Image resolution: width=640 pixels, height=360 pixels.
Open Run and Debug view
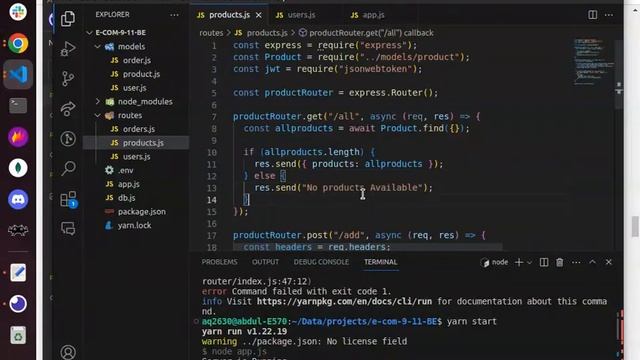tap(68, 49)
